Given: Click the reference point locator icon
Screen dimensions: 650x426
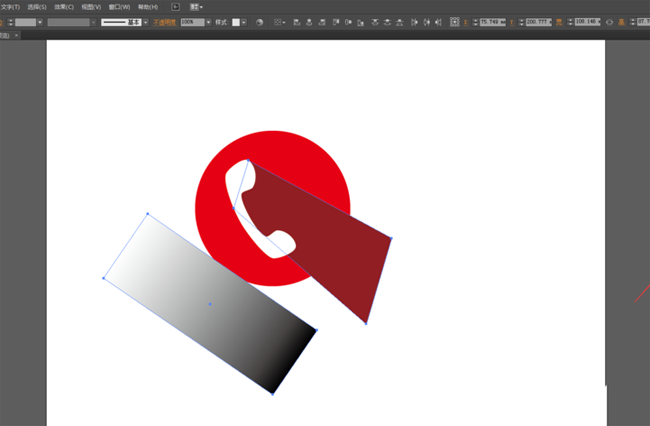Looking at the screenshot, I should pyautogui.click(x=455, y=22).
